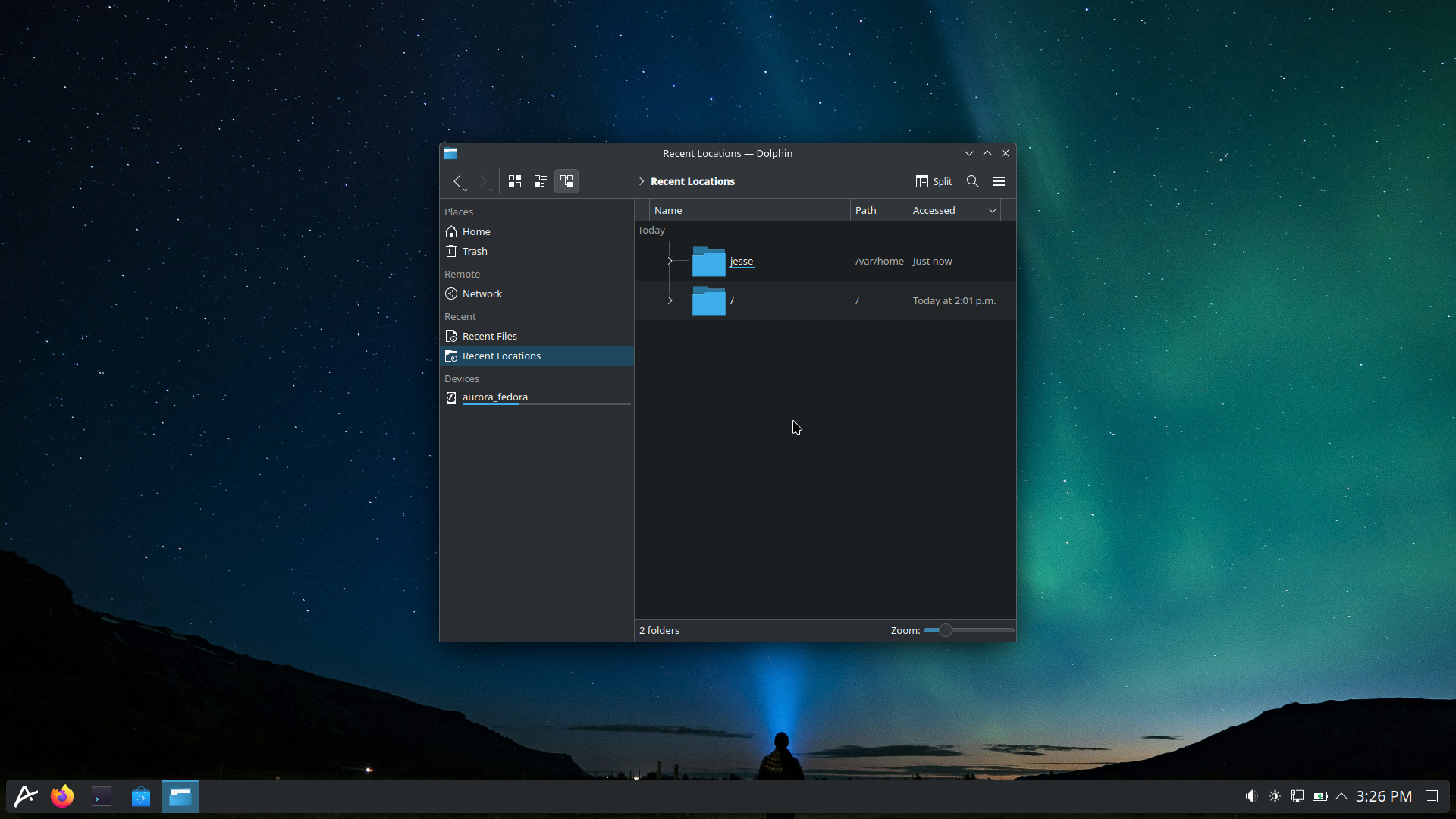
Task: Select Recent Locations in sidebar
Action: coord(536,356)
